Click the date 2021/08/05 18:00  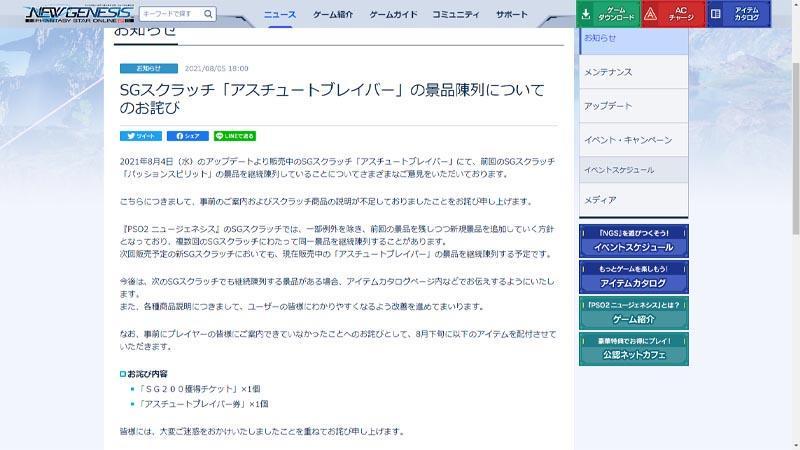click(x=216, y=68)
